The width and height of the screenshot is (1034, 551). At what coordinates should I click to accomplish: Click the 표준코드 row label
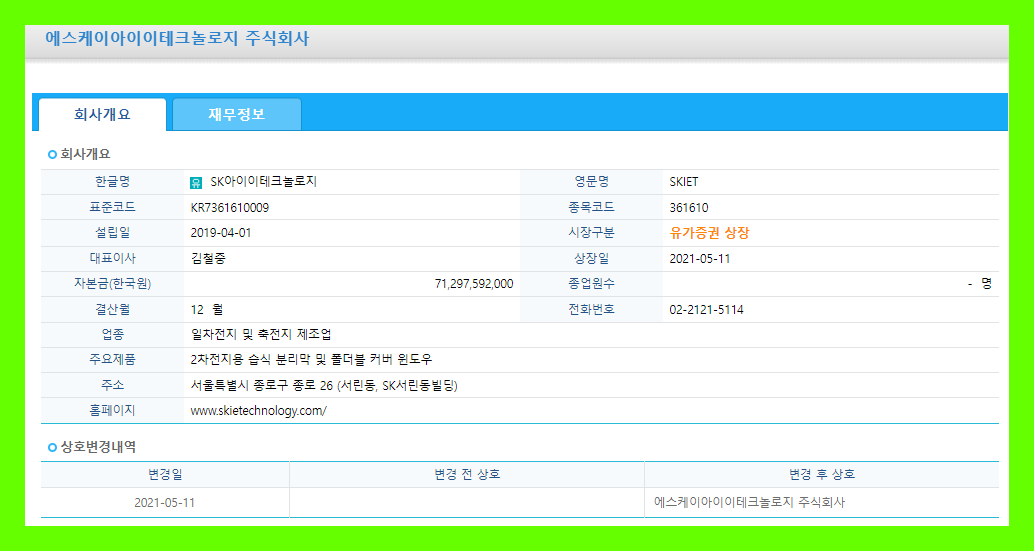point(113,208)
